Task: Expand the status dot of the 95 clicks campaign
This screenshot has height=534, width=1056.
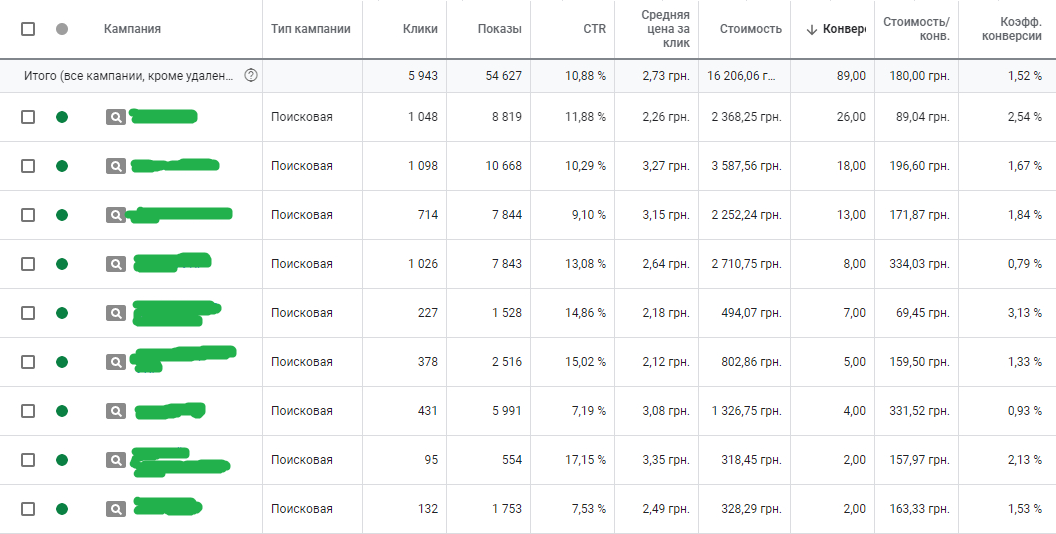Action: click(62, 460)
